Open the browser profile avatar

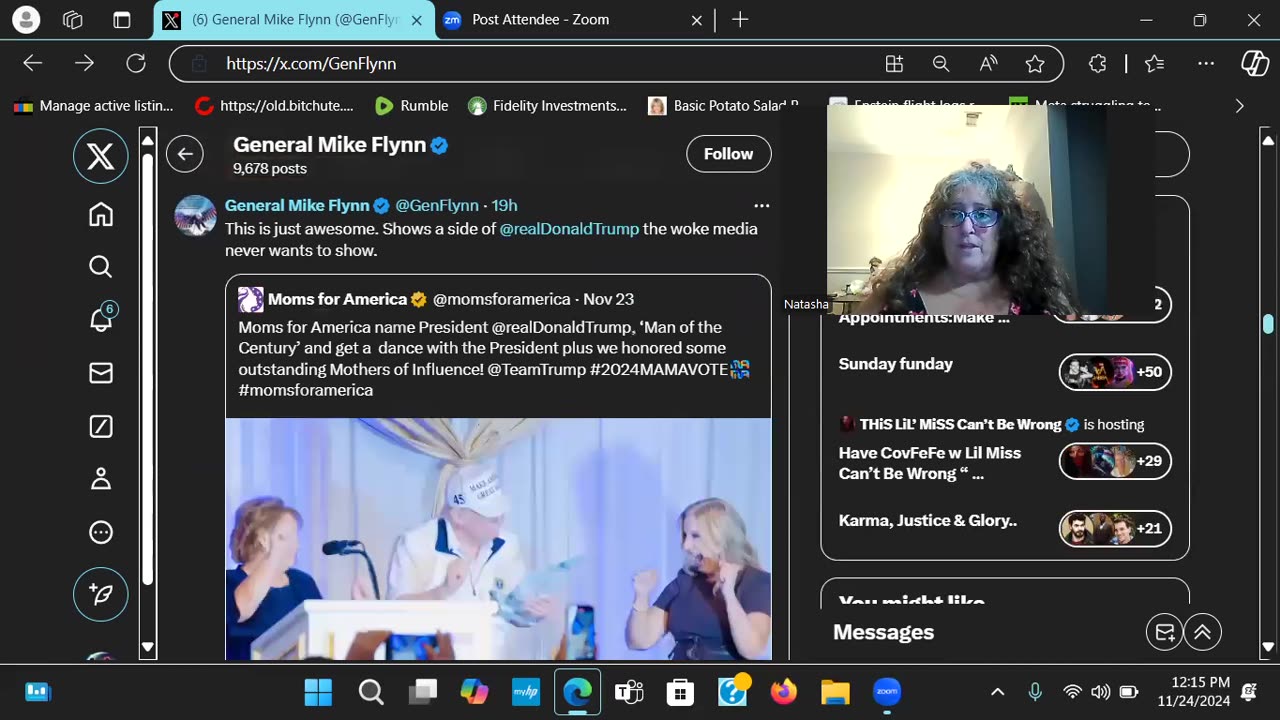pos(26,20)
